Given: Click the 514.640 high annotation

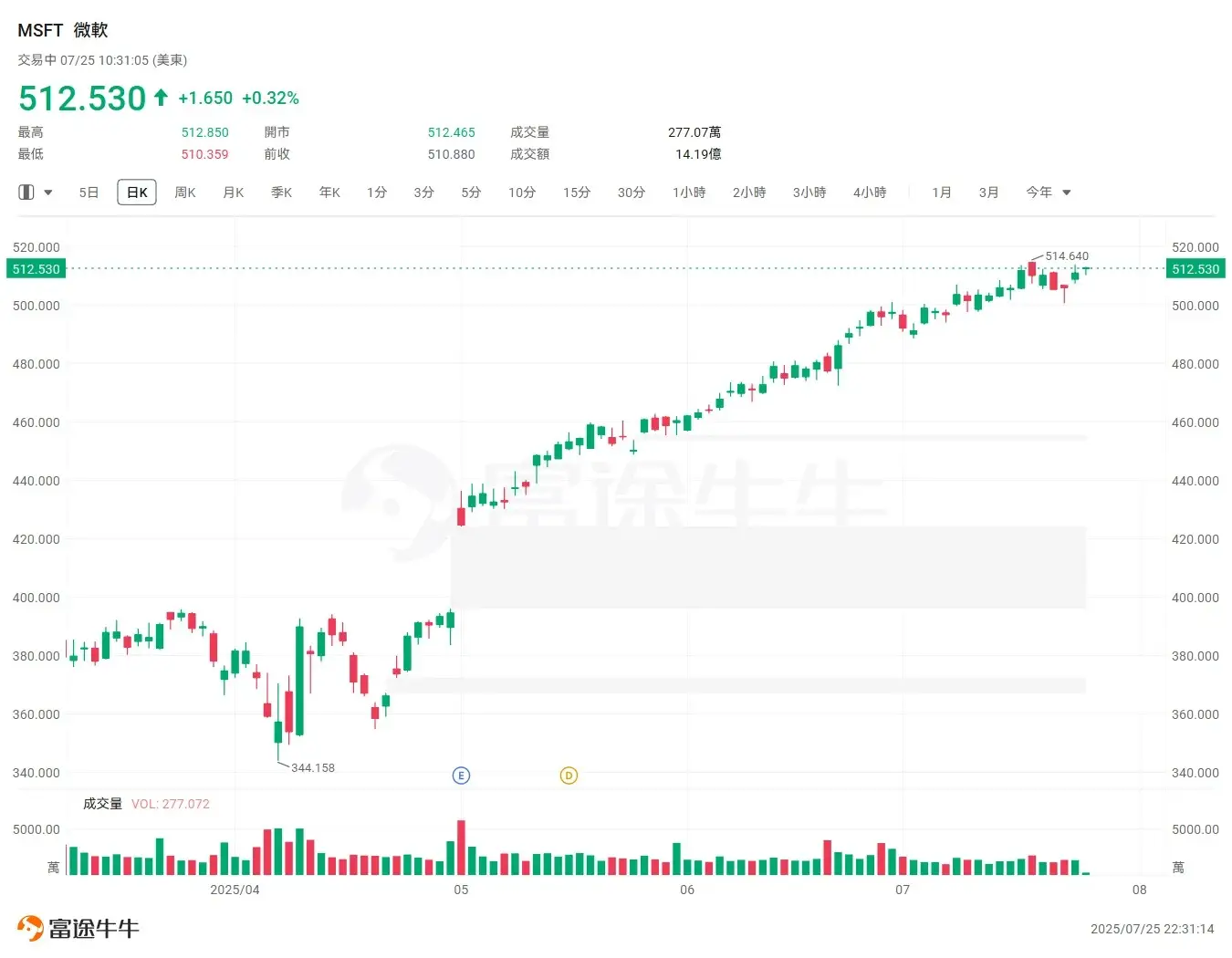Looking at the screenshot, I should click(x=1067, y=256).
